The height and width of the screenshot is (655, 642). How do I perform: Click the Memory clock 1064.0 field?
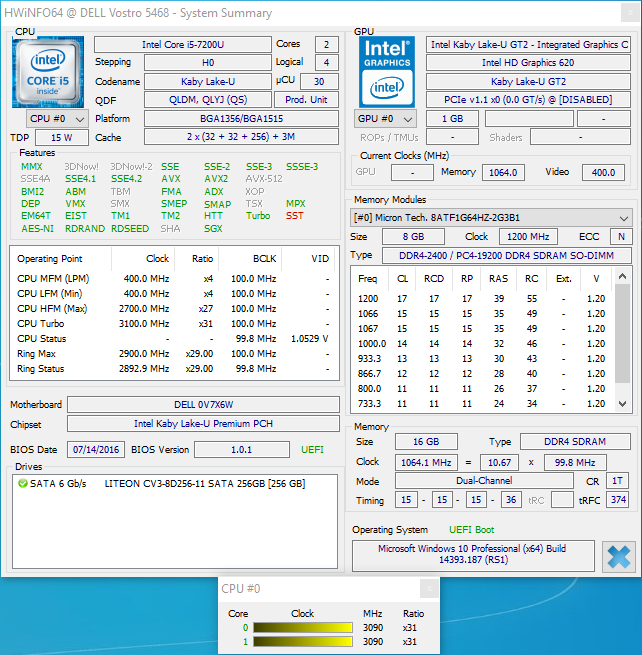click(503, 173)
